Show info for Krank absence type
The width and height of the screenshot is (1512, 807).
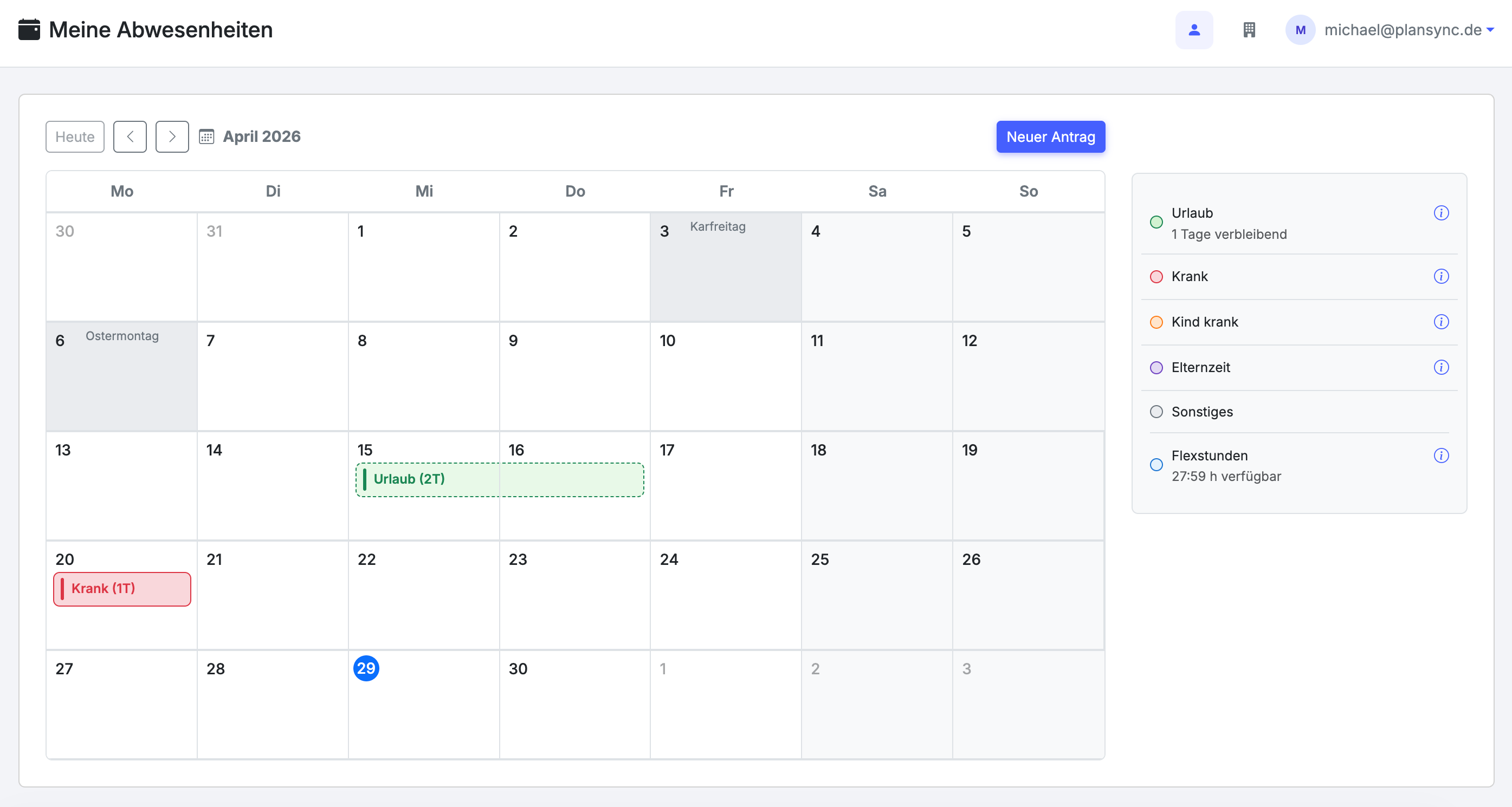coord(1441,276)
